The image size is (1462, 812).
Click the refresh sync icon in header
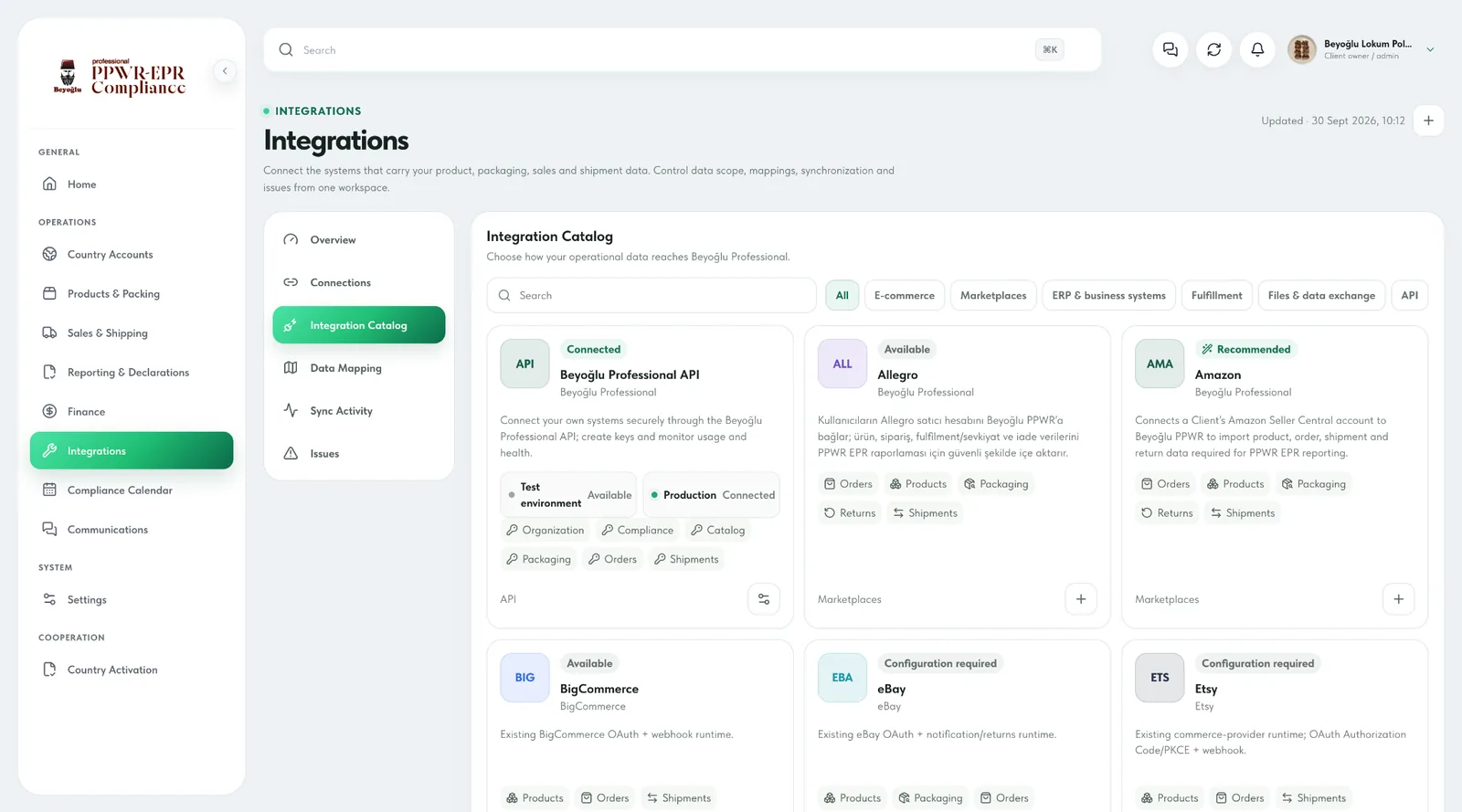click(x=1213, y=49)
